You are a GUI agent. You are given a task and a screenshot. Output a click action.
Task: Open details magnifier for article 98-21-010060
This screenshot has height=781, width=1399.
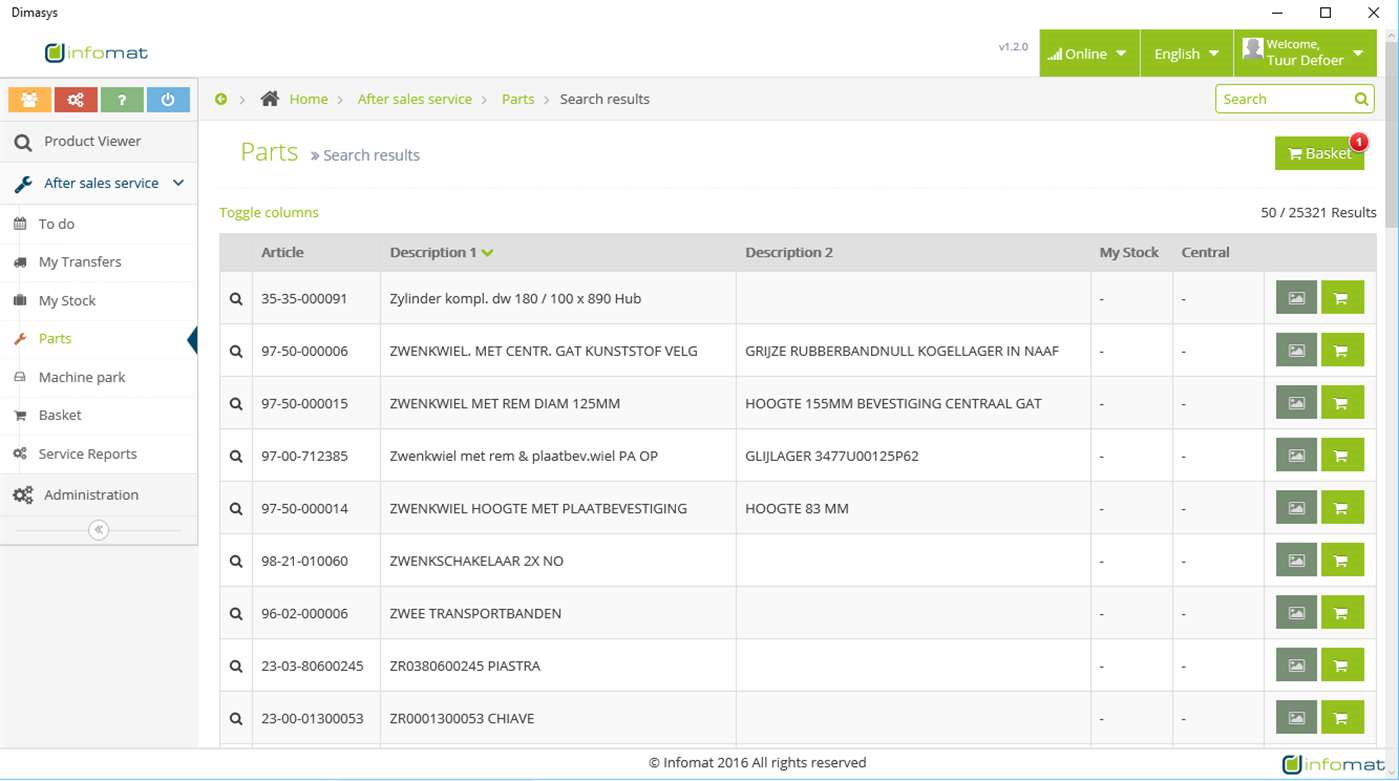click(x=236, y=561)
